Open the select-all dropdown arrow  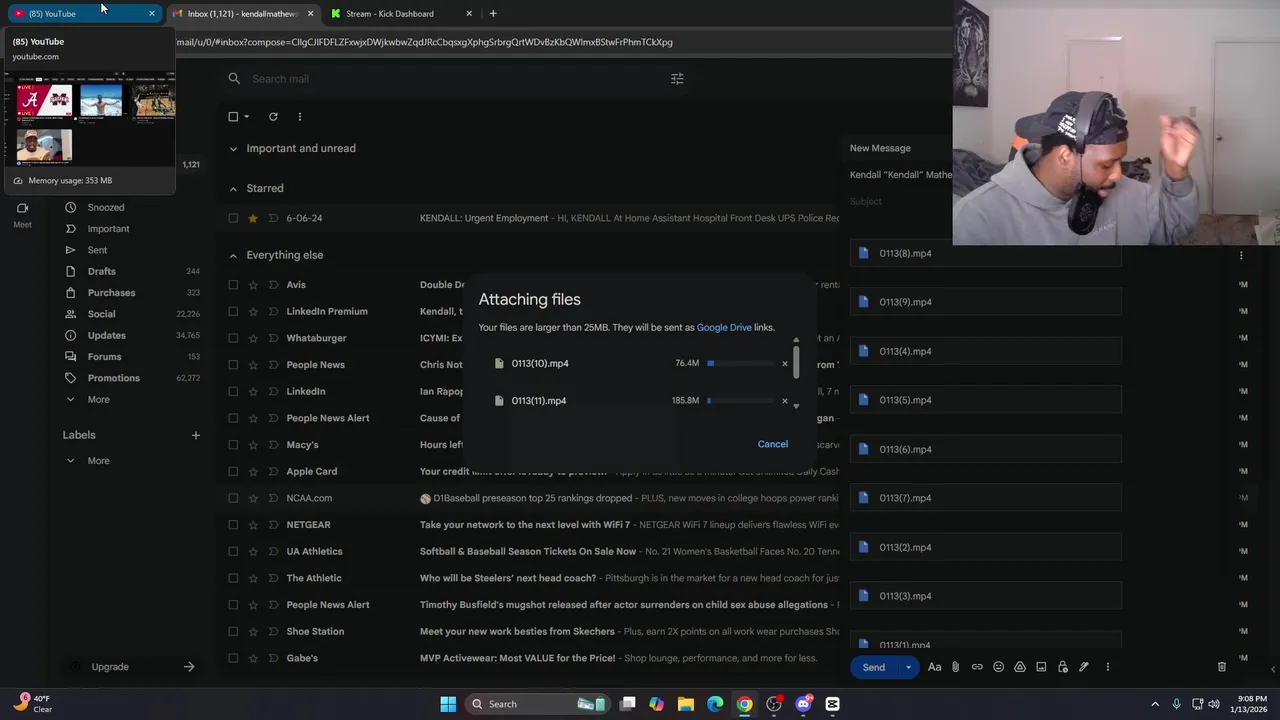(247, 117)
